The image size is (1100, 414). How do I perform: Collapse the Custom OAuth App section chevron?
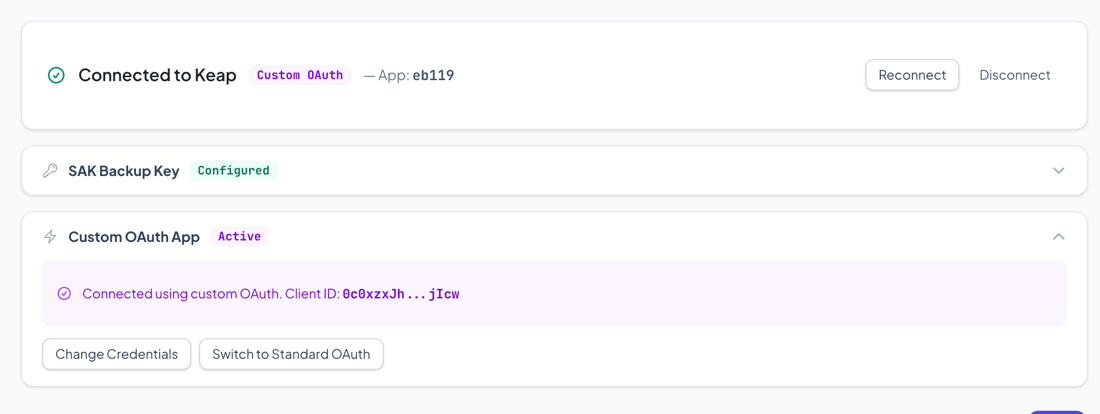pos(1059,236)
